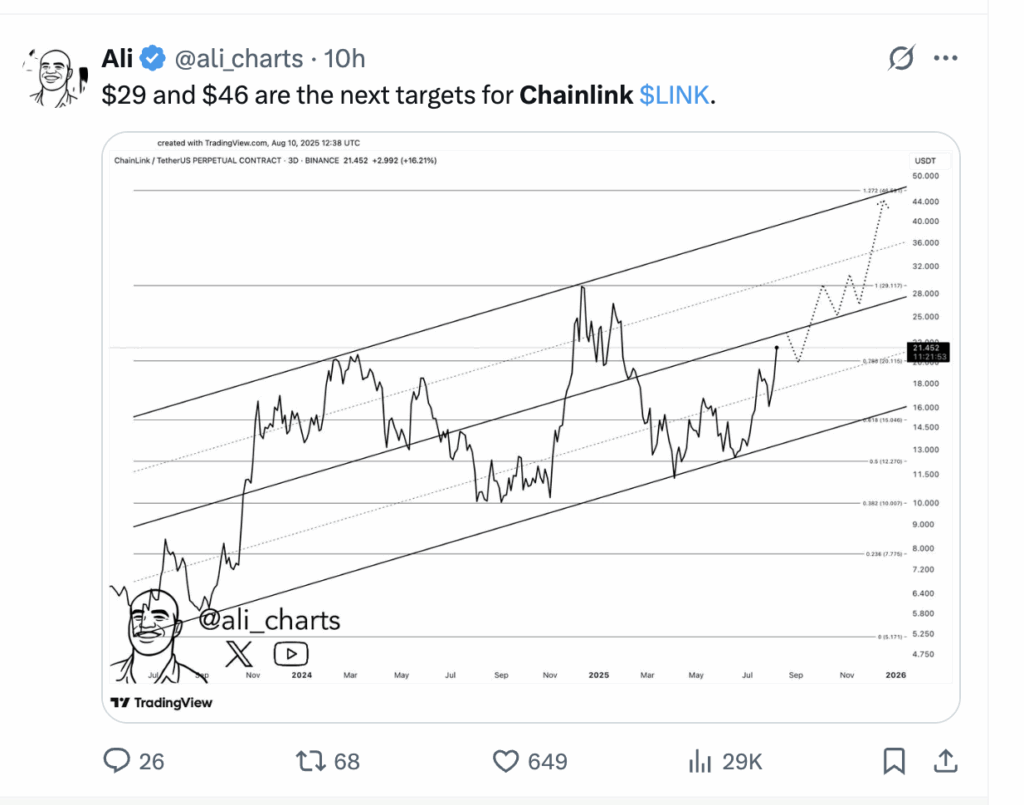This screenshot has height=805, width=1024.
Task: Click the display name Ali
Action: tap(117, 59)
